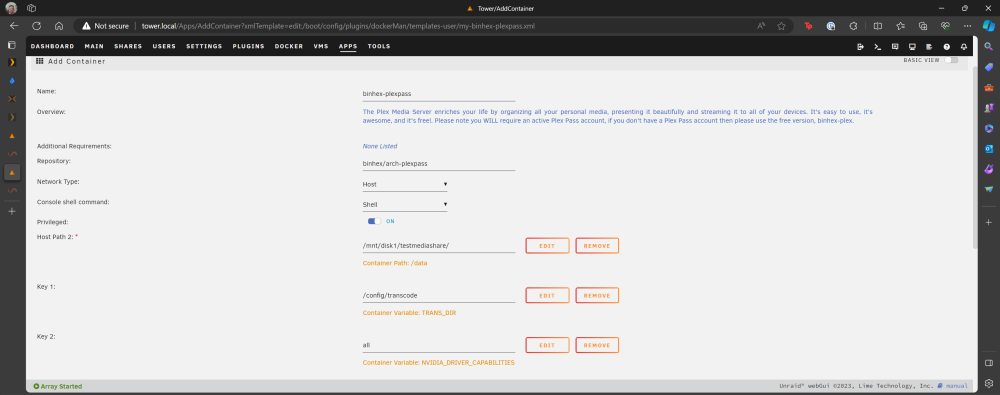Open the log file icon
This screenshot has width=1000, height=395.
(x=929, y=47)
